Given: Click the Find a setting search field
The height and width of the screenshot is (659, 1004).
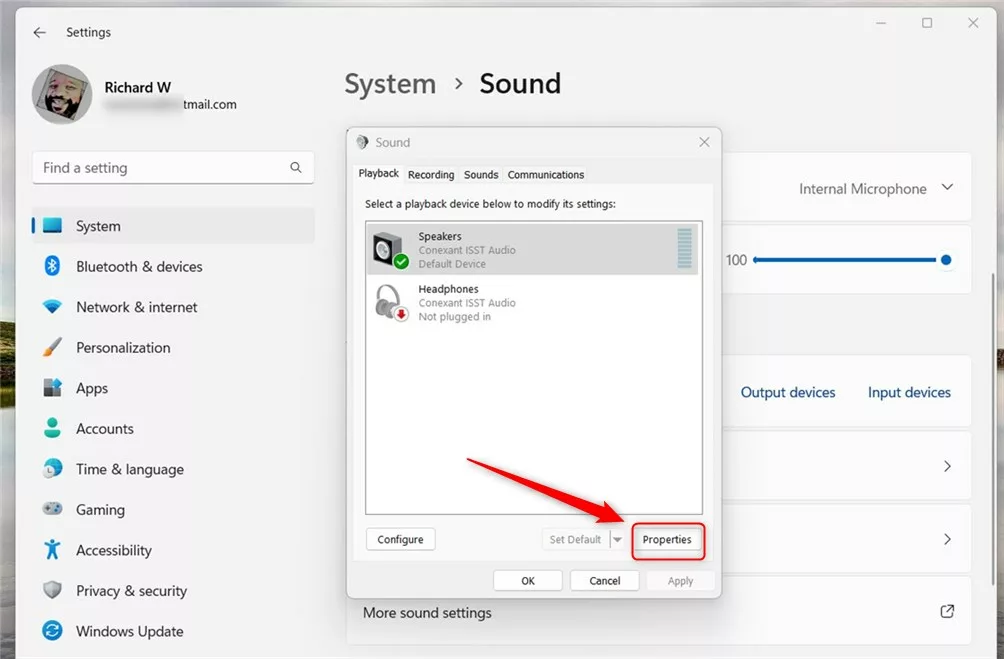Looking at the screenshot, I should coord(160,168).
